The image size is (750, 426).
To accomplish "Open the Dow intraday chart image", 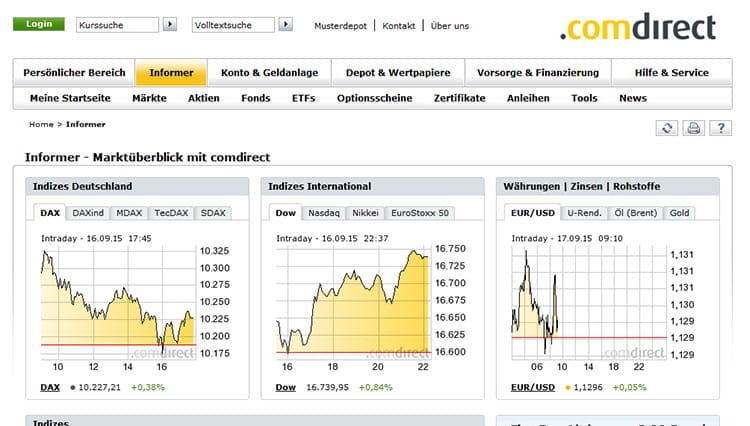I will (x=371, y=304).
